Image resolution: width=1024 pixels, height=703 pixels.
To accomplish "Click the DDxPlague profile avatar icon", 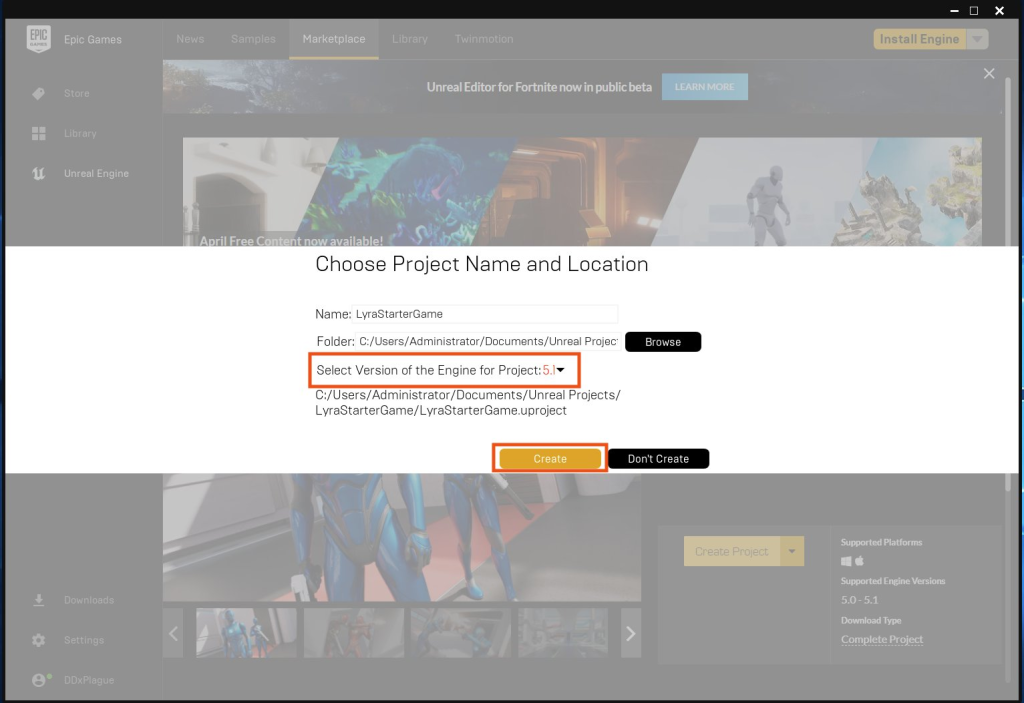I will pos(40,679).
